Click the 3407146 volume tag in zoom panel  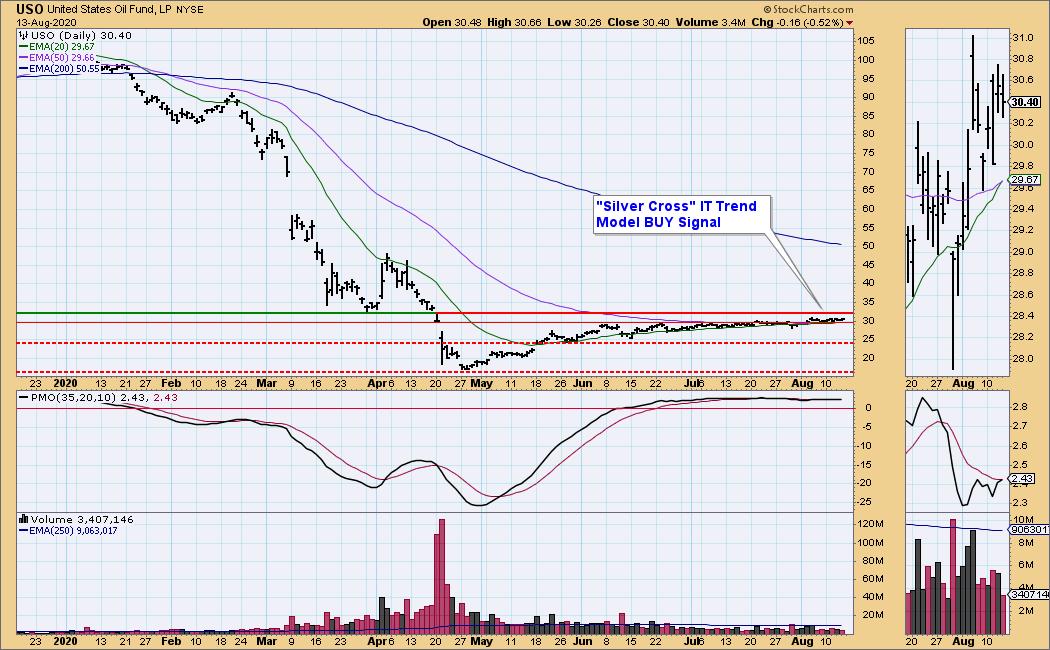1029,594
